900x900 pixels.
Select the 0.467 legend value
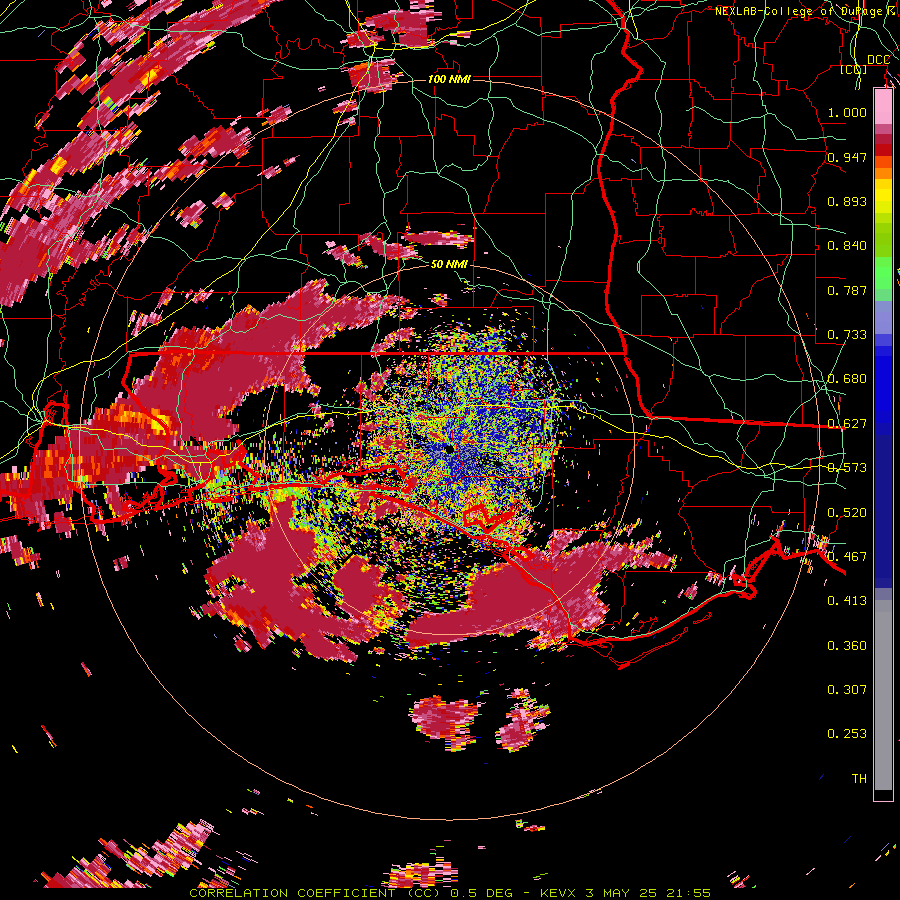pos(847,557)
